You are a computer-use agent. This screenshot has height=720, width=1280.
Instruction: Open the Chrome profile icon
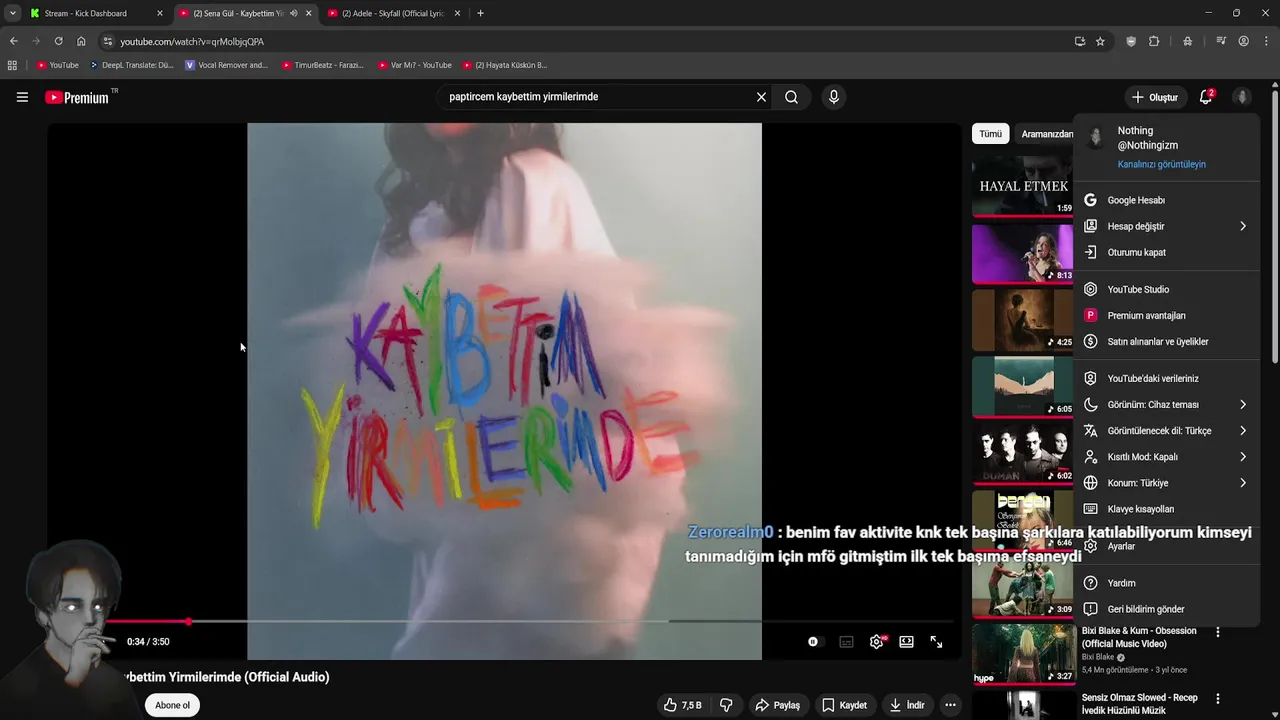[1243, 41]
